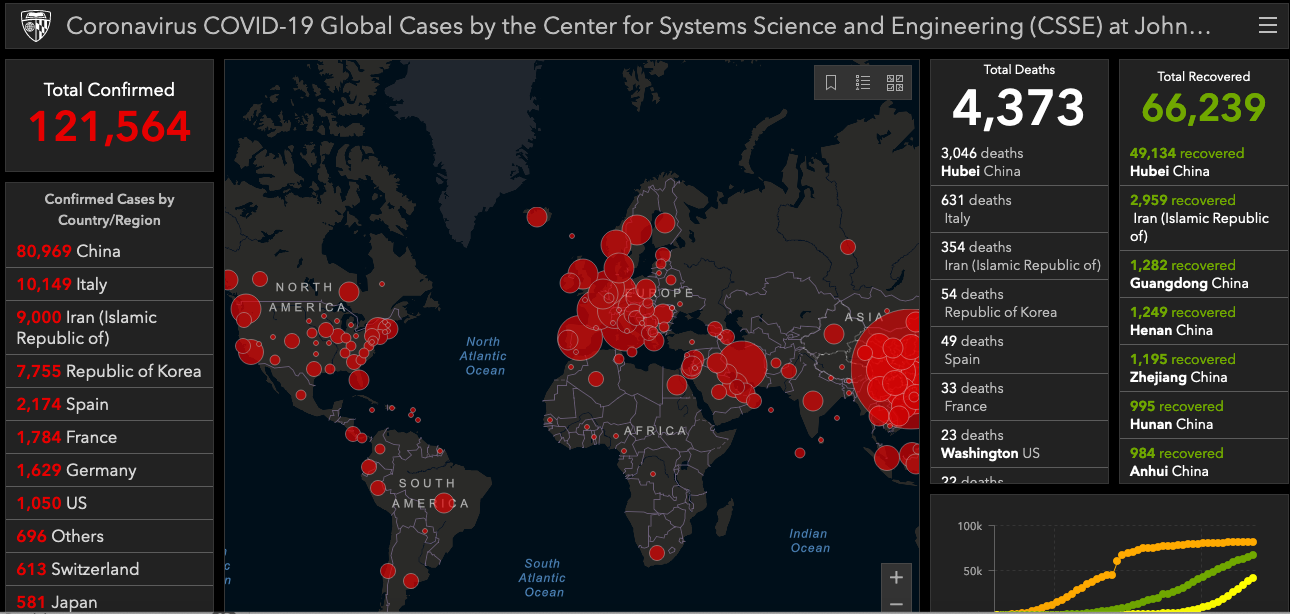Screen dimensions: 1290x614
Task: Show the map legend list icon
Action: coord(863,83)
